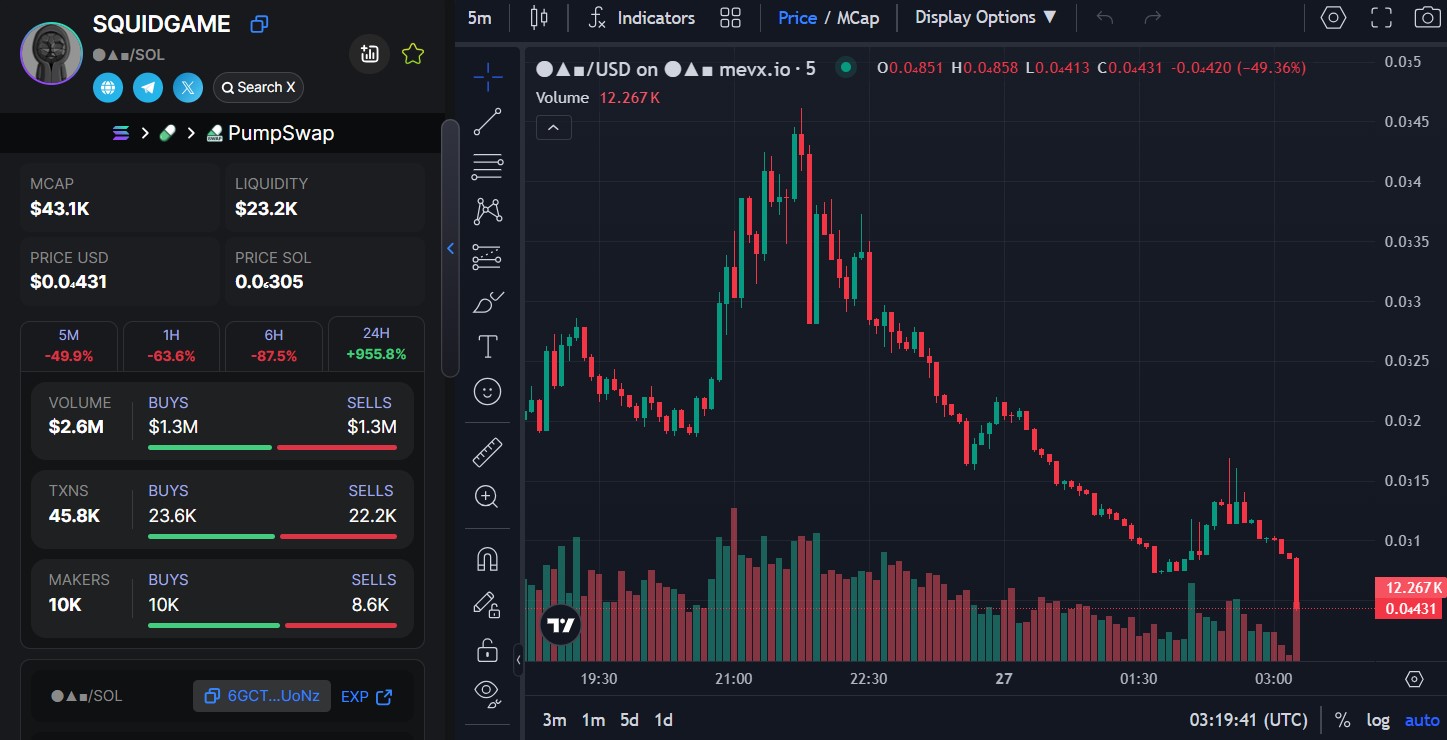Open the emoji icons tool
The image size is (1447, 740).
(487, 391)
